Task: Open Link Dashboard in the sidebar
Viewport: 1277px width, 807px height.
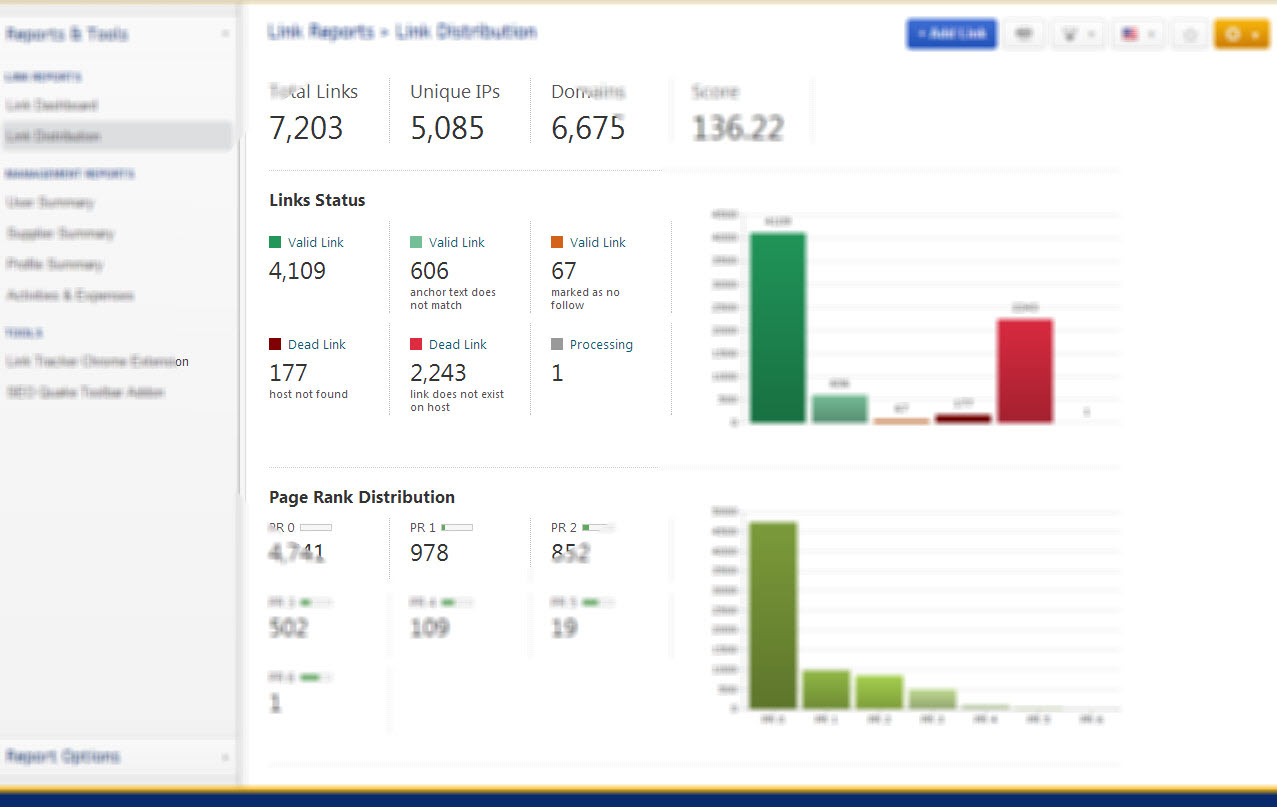Action: point(52,105)
